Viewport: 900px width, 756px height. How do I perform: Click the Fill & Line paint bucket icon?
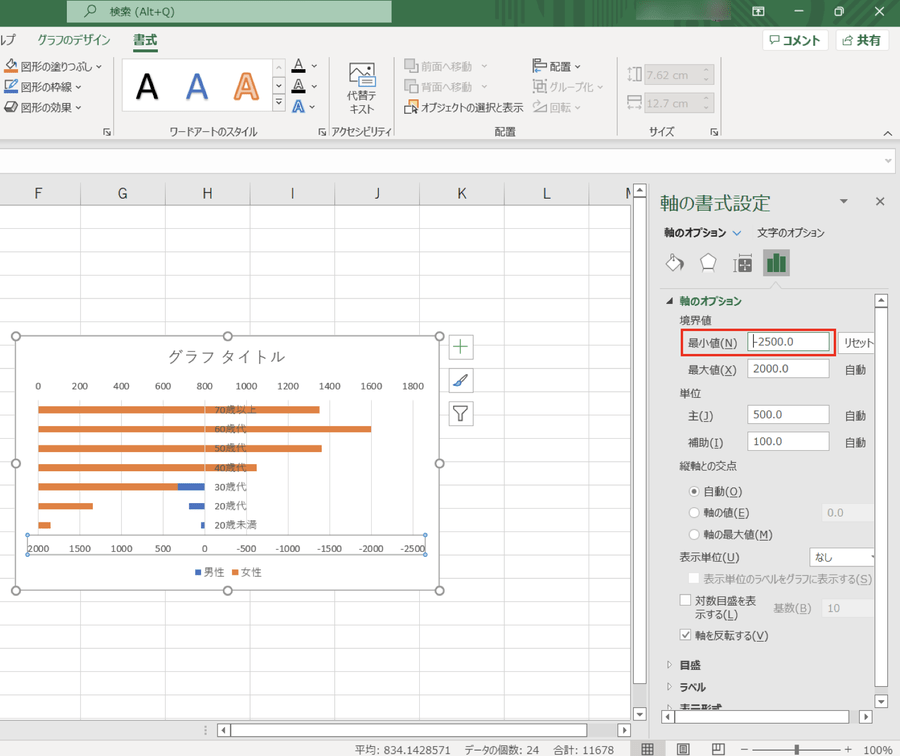[674, 263]
